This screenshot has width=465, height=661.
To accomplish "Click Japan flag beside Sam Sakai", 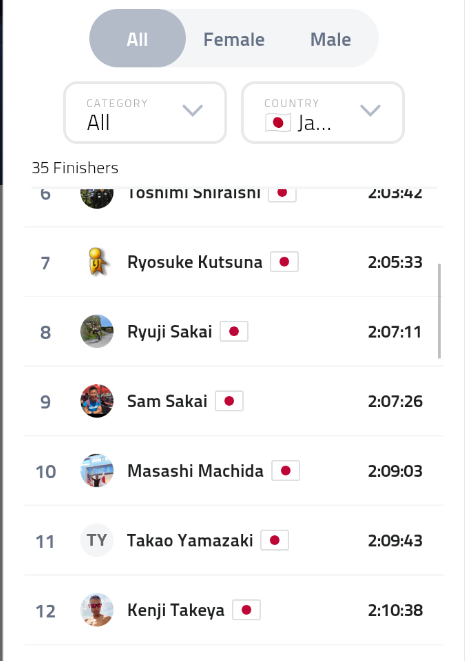I will (229, 401).
